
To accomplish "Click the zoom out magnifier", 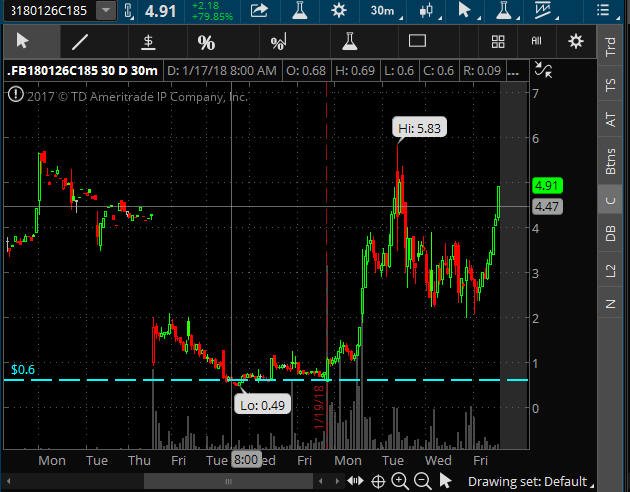I will point(423,480).
